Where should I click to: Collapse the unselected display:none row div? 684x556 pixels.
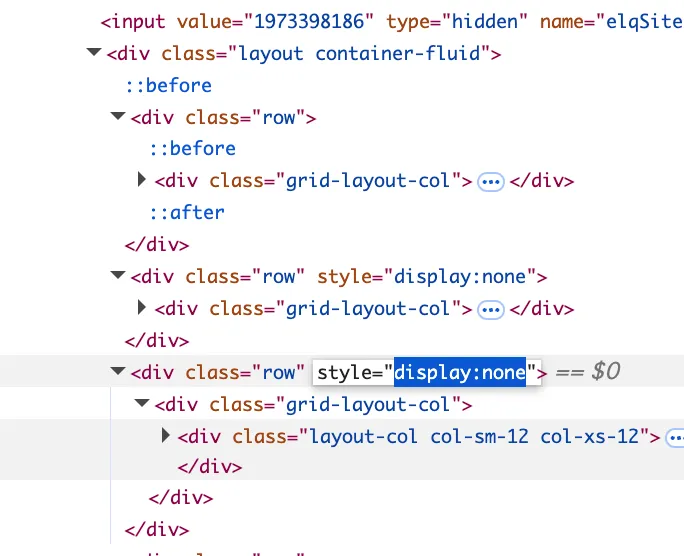tap(118, 277)
